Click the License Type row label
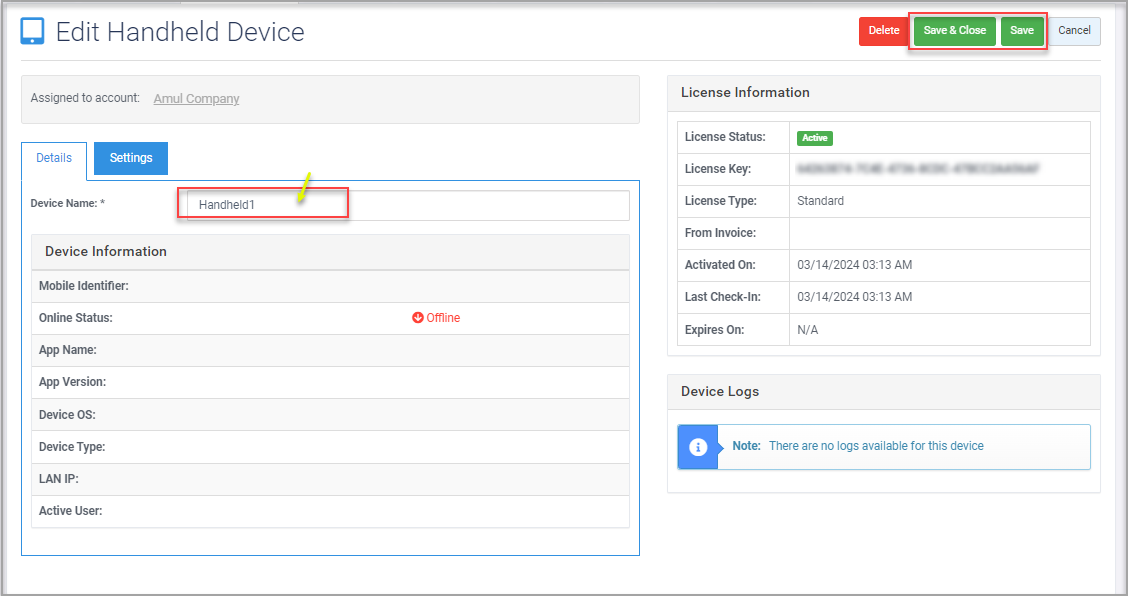1128x596 pixels. 721,201
